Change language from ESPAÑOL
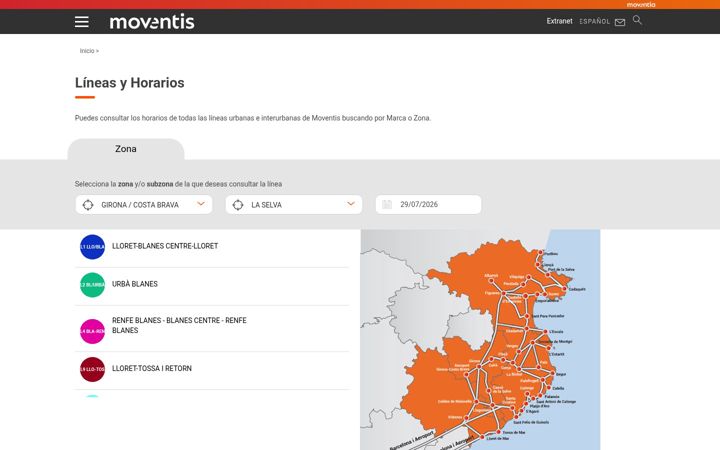The image size is (720, 450). pos(594,22)
